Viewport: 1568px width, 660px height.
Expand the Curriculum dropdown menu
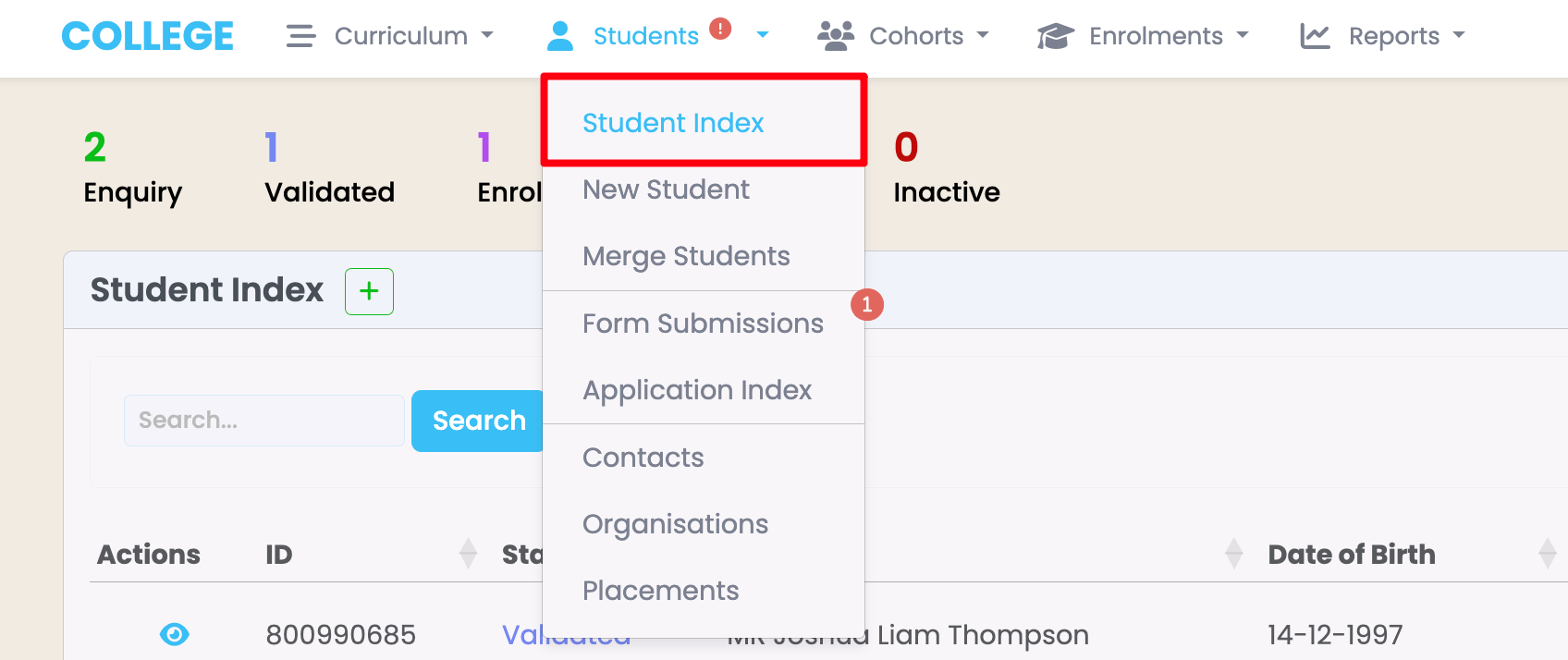point(401,36)
